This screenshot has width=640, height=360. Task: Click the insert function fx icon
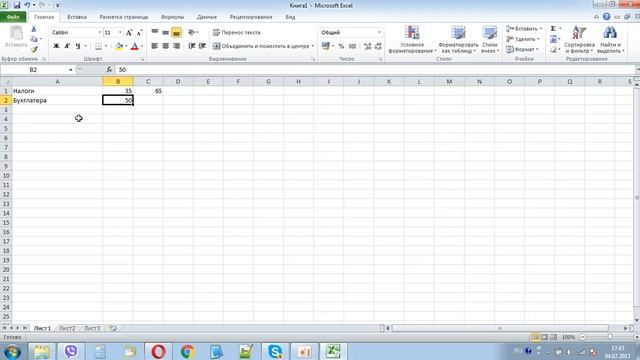click(109, 70)
